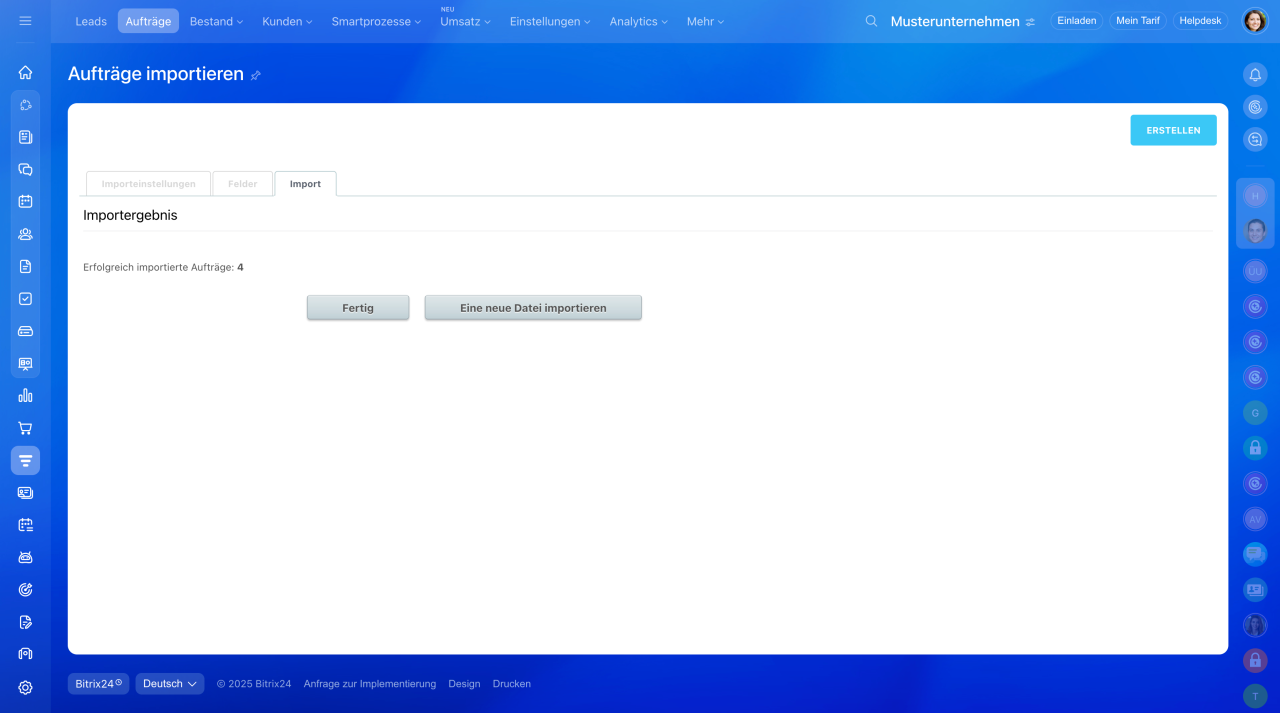Open the search magnifier in top bar
Screen dimensions: 1280x713
pos(871,21)
